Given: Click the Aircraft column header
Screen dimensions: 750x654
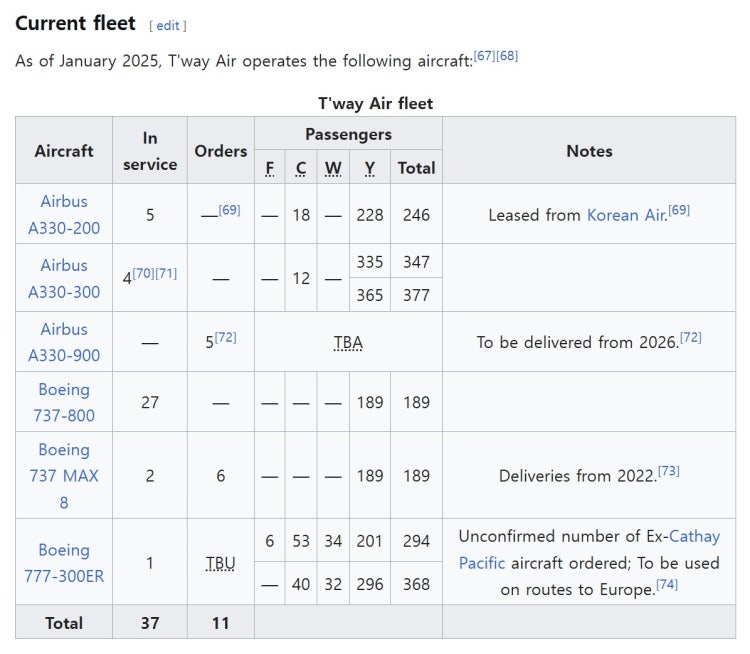Looking at the screenshot, I should (x=64, y=151).
